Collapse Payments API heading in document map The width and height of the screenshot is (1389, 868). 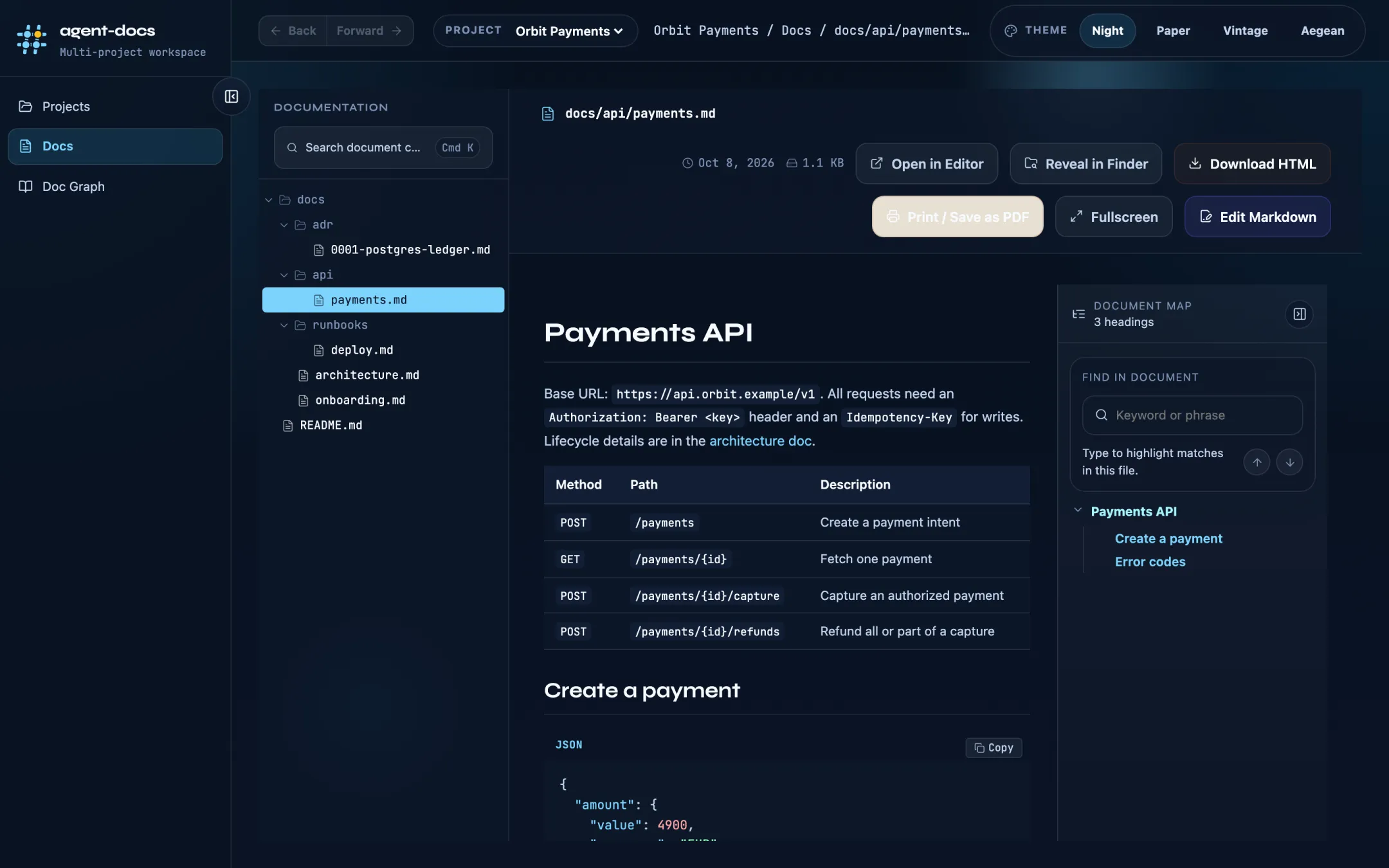(1078, 511)
